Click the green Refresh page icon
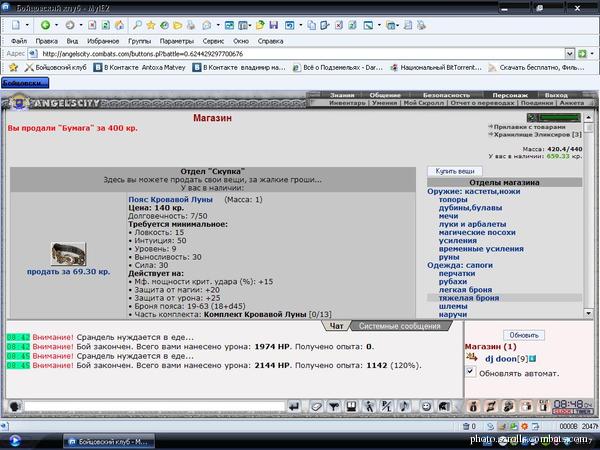This screenshot has height=450, width=600. pyautogui.click(x=106, y=25)
